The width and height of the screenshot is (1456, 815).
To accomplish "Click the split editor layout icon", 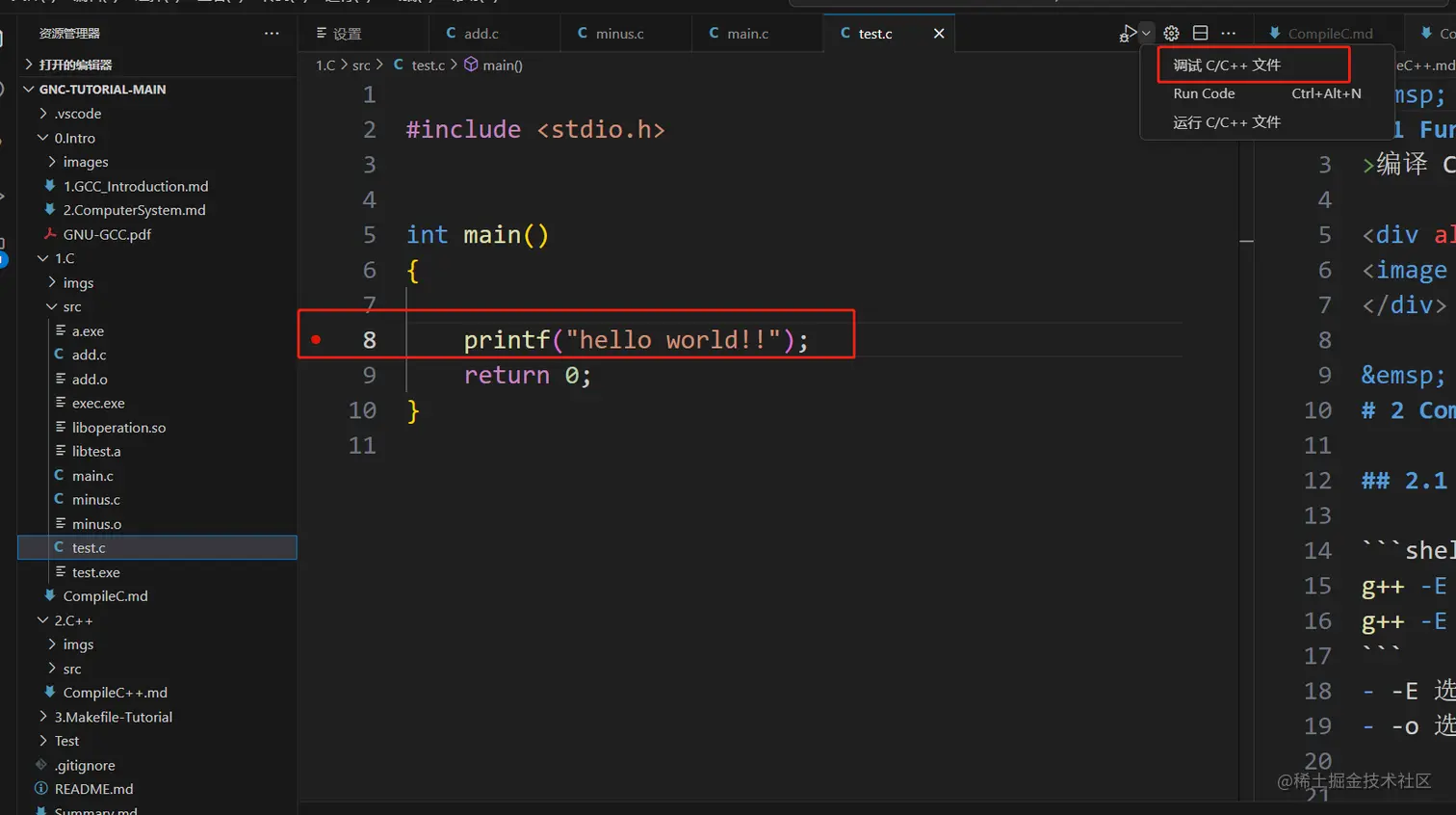I will (x=1200, y=34).
